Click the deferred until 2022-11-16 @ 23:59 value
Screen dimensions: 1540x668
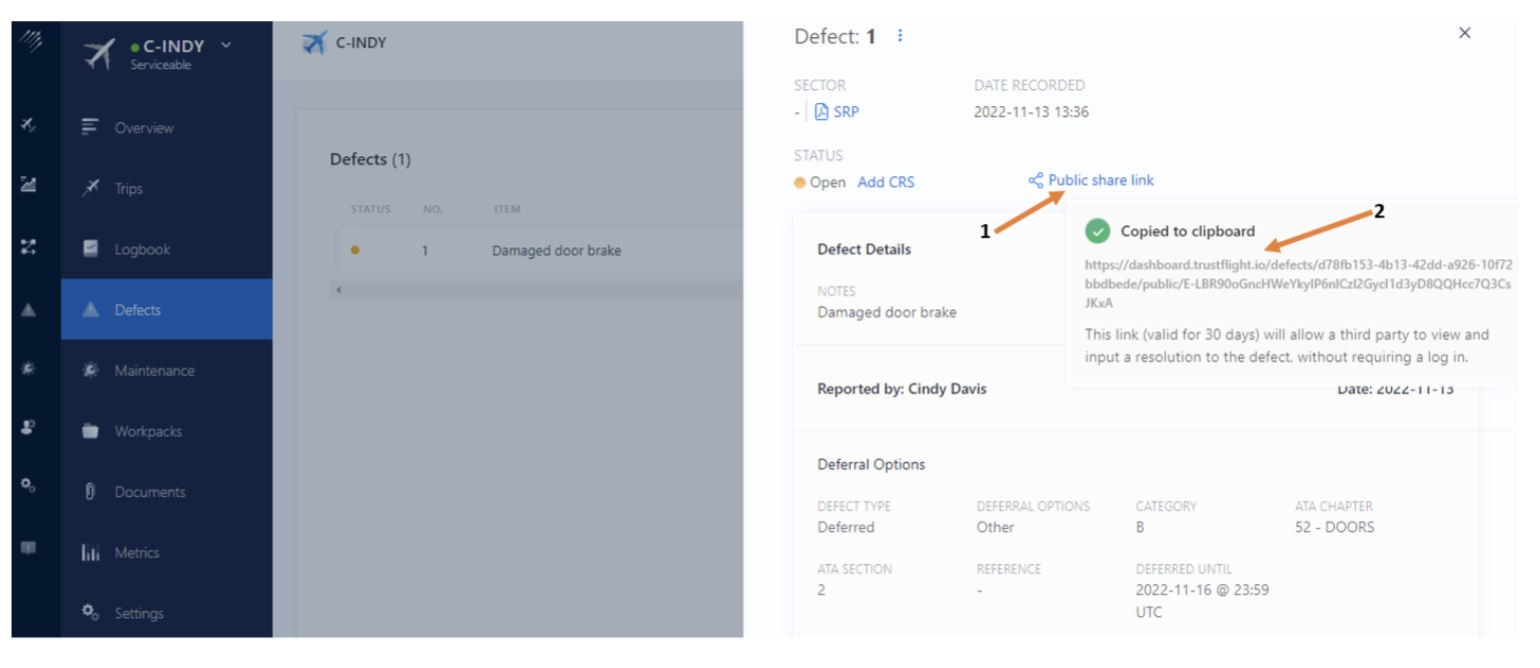coord(1202,601)
